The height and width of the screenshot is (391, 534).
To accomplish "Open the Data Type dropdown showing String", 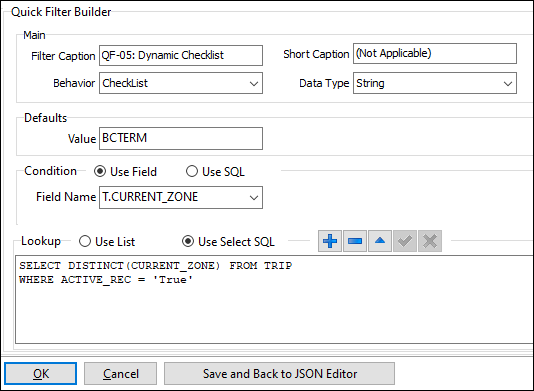I will [435, 83].
